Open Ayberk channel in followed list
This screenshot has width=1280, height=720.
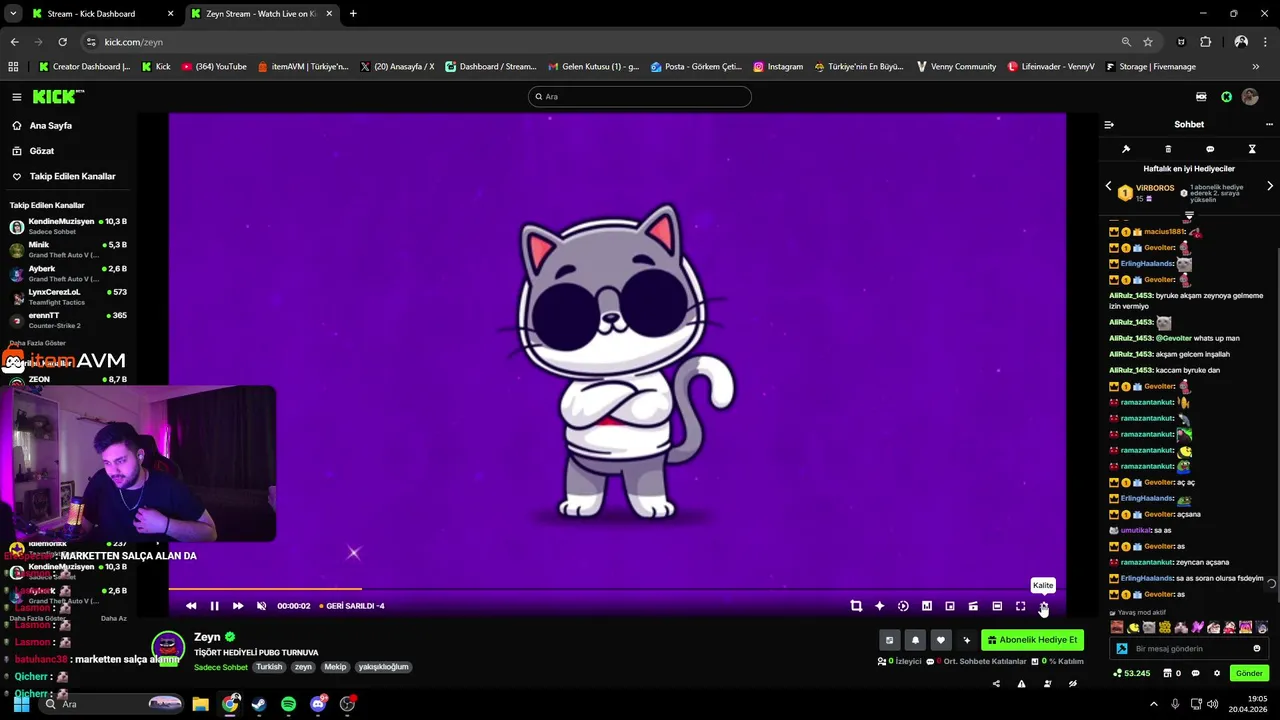[x=68, y=273]
